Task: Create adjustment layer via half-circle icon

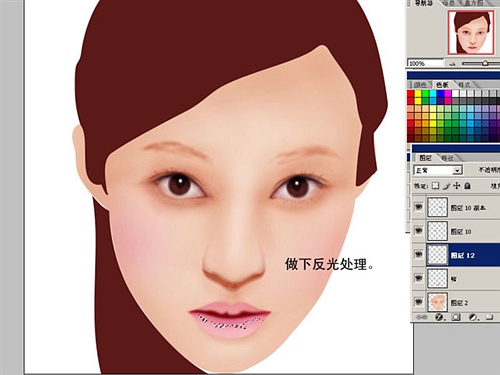Action: [x=473, y=317]
